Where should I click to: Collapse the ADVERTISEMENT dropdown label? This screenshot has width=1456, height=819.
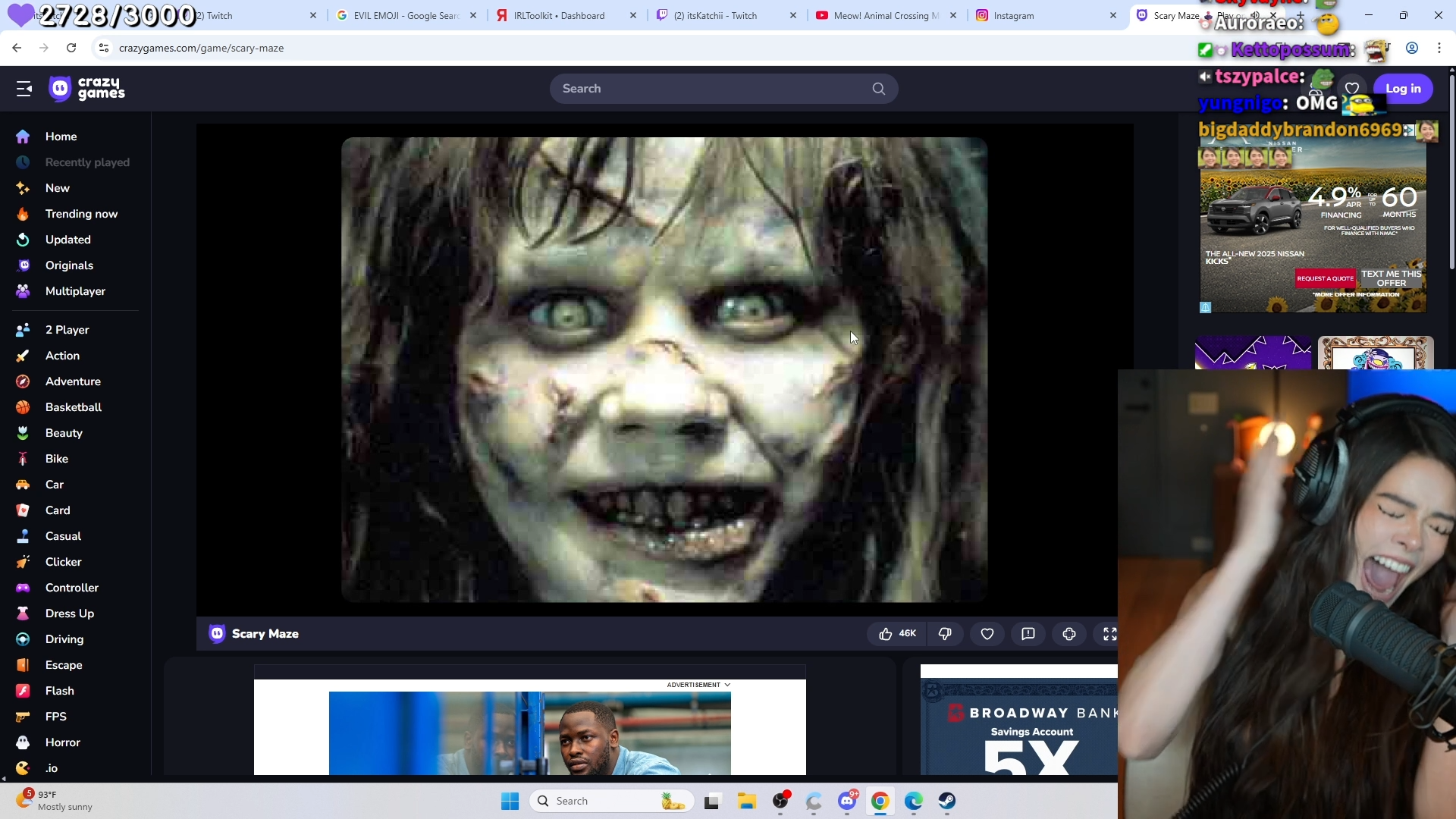tap(698, 685)
